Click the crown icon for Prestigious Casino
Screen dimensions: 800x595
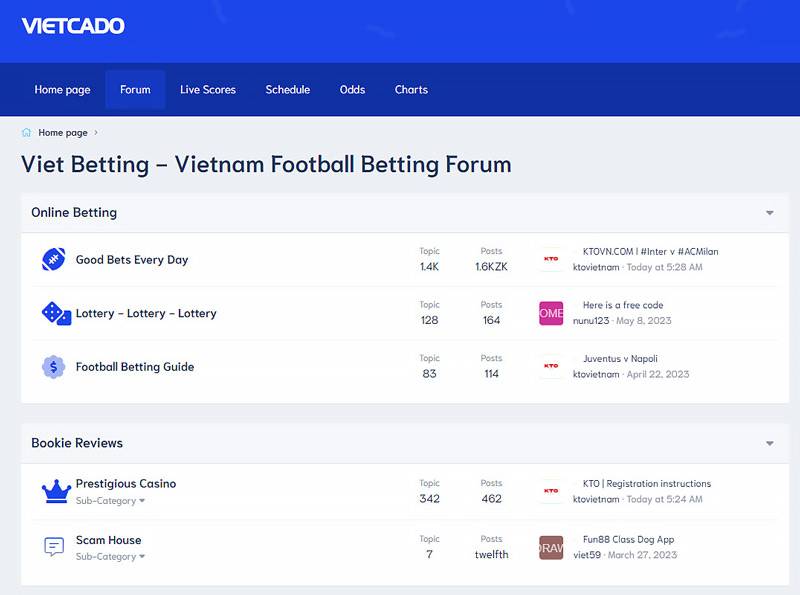tap(55, 491)
